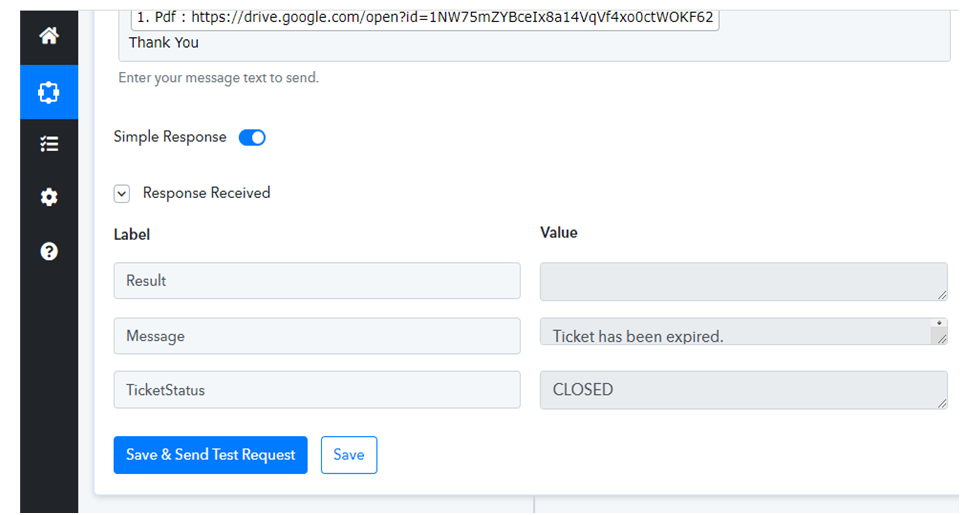This screenshot has height=515, width=961.
Task: Click the CLOSED value box
Action: [743, 390]
